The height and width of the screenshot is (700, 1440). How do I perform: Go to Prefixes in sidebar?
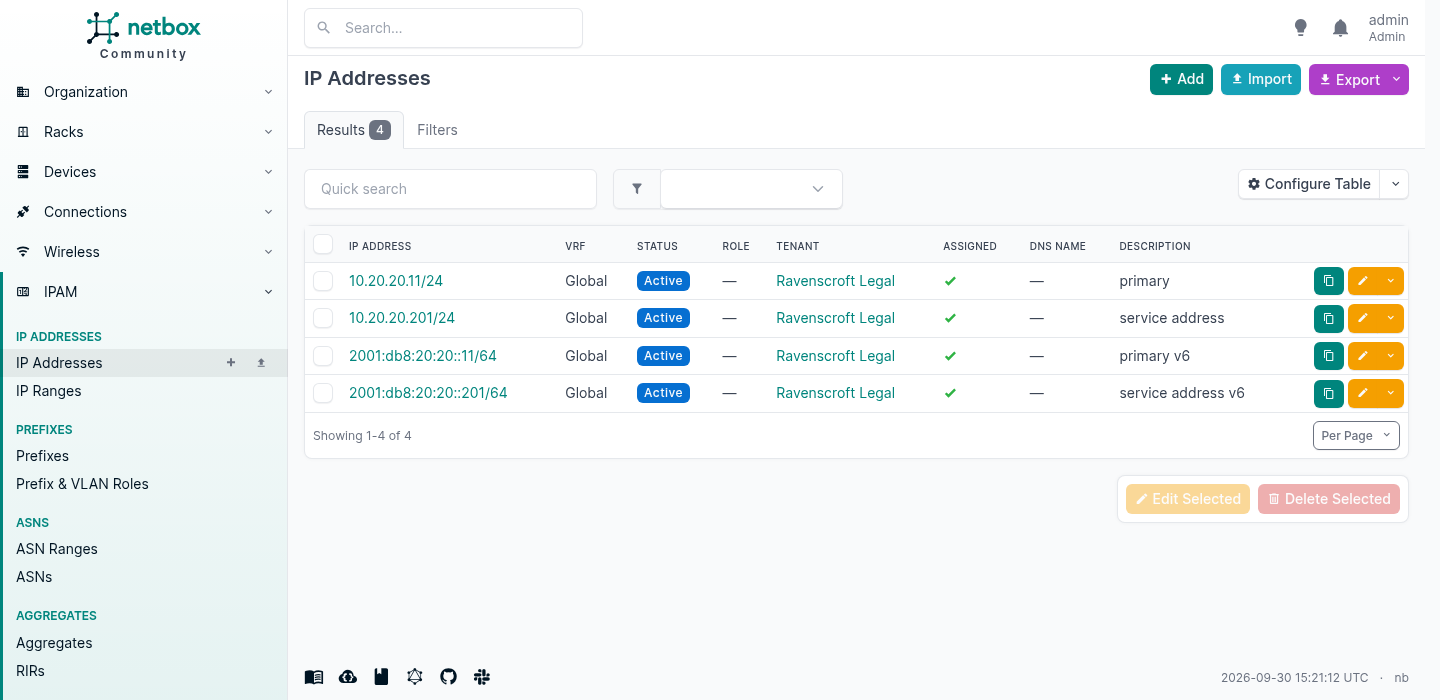[x=43, y=456]
